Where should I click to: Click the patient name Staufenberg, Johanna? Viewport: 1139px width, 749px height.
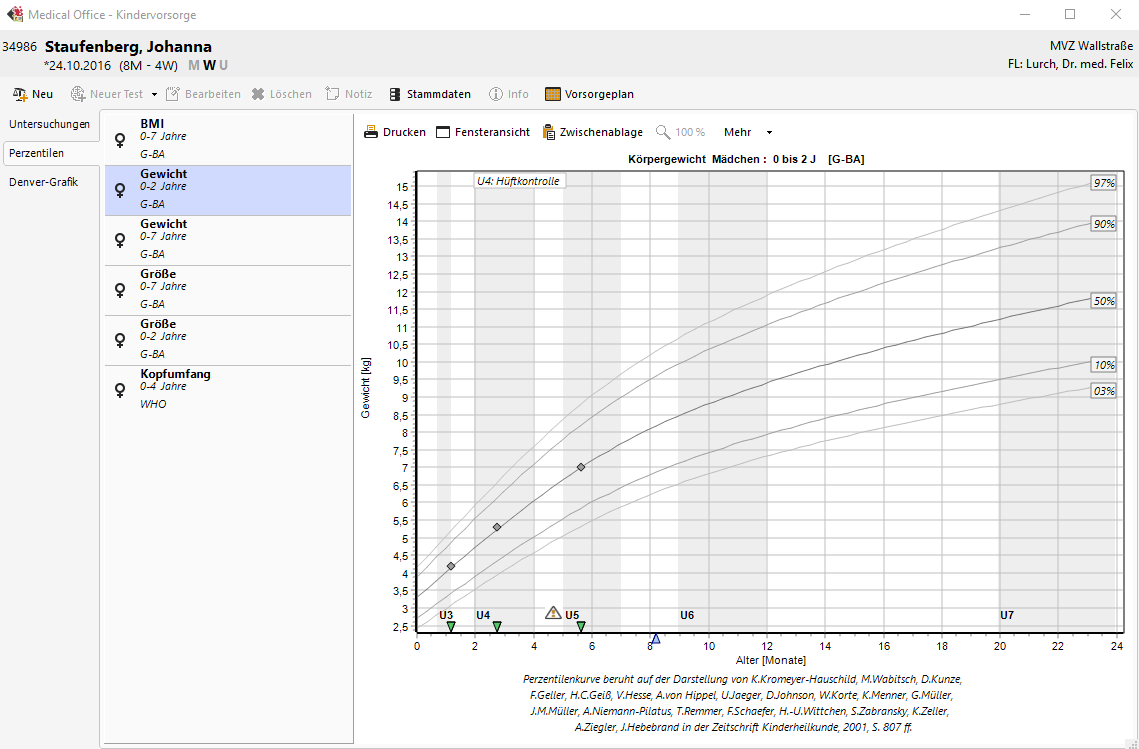coord(129,47)
